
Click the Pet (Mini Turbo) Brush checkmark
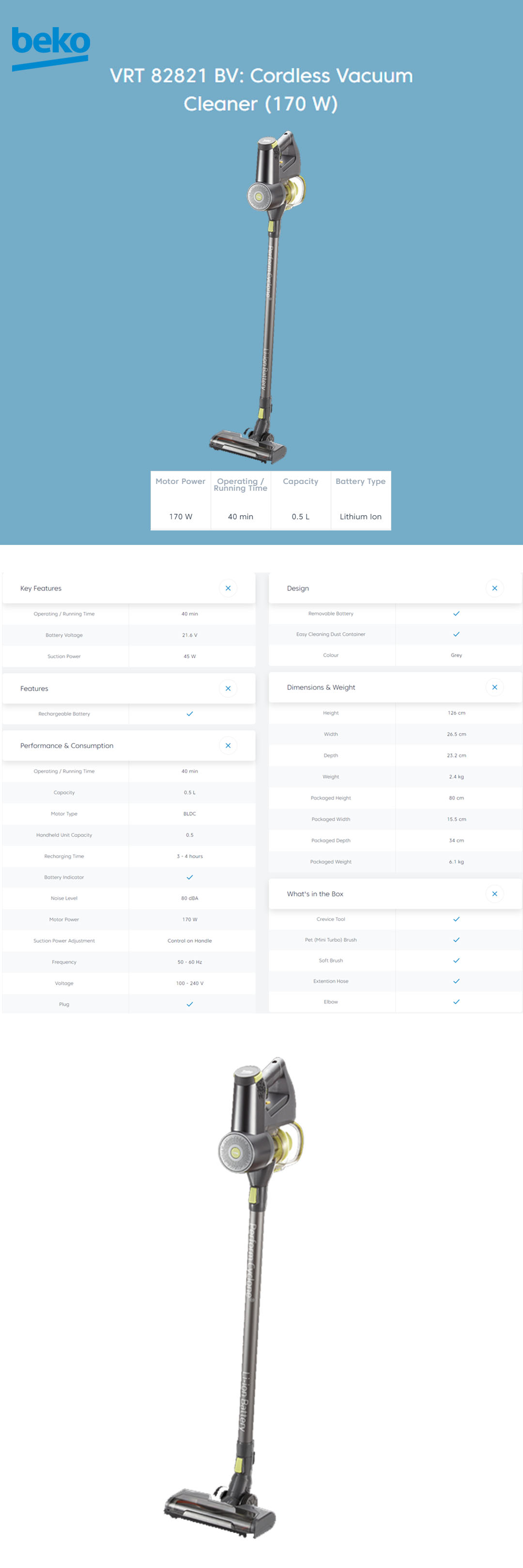click(456, 940)
